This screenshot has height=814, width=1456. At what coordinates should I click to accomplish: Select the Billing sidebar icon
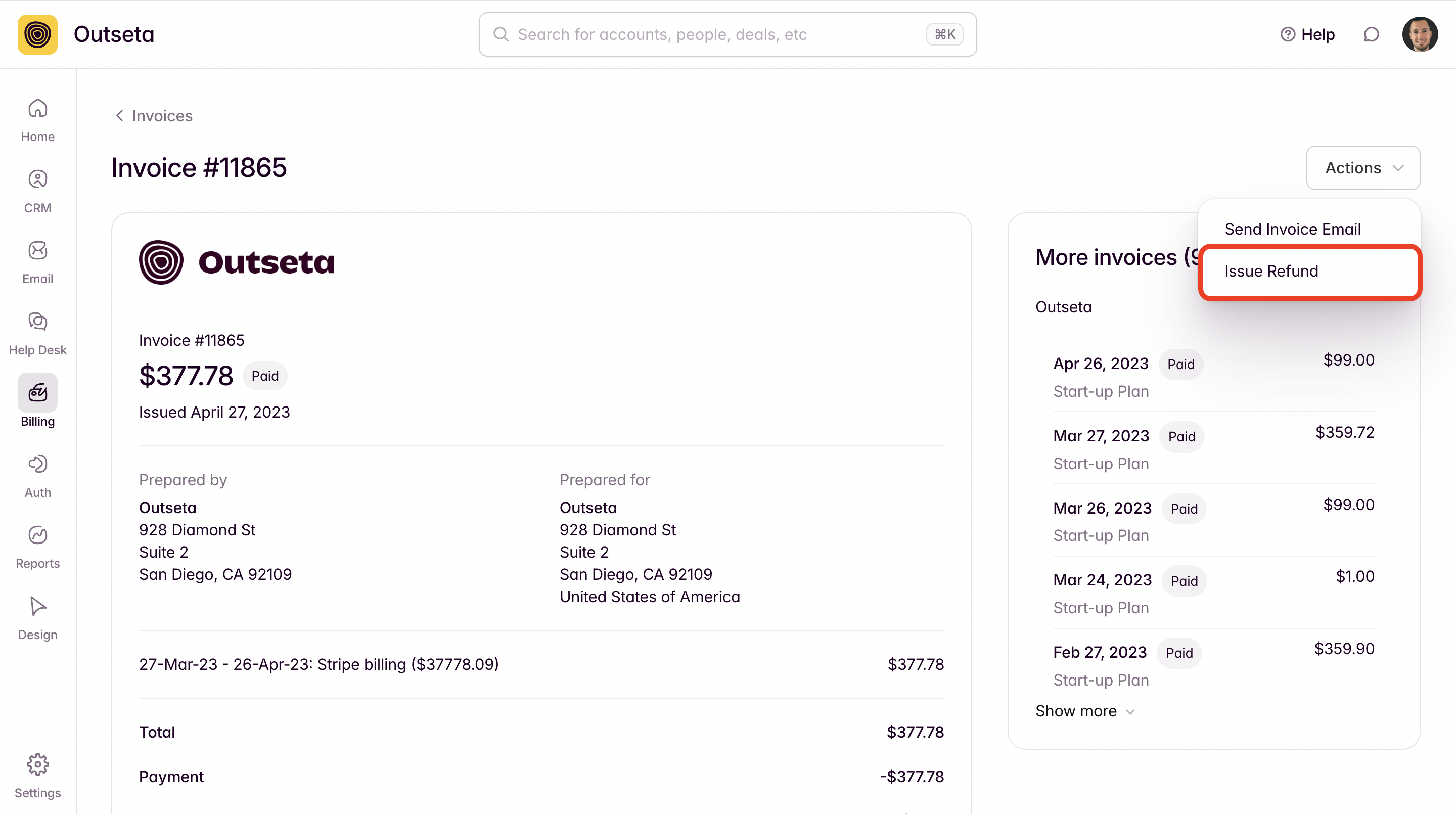point(37,393)
